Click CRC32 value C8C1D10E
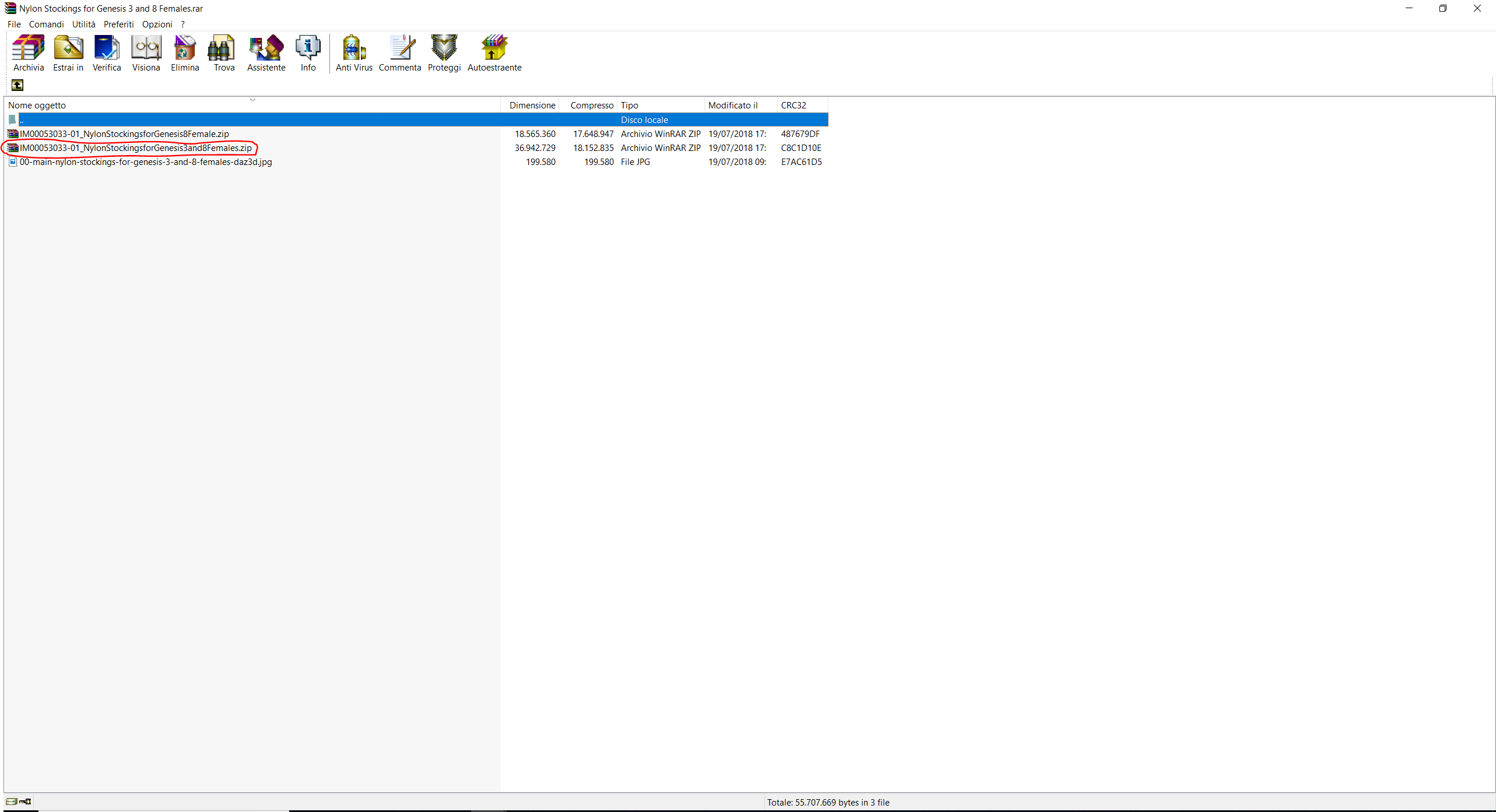1496x812 pixels. coord(801,147)
